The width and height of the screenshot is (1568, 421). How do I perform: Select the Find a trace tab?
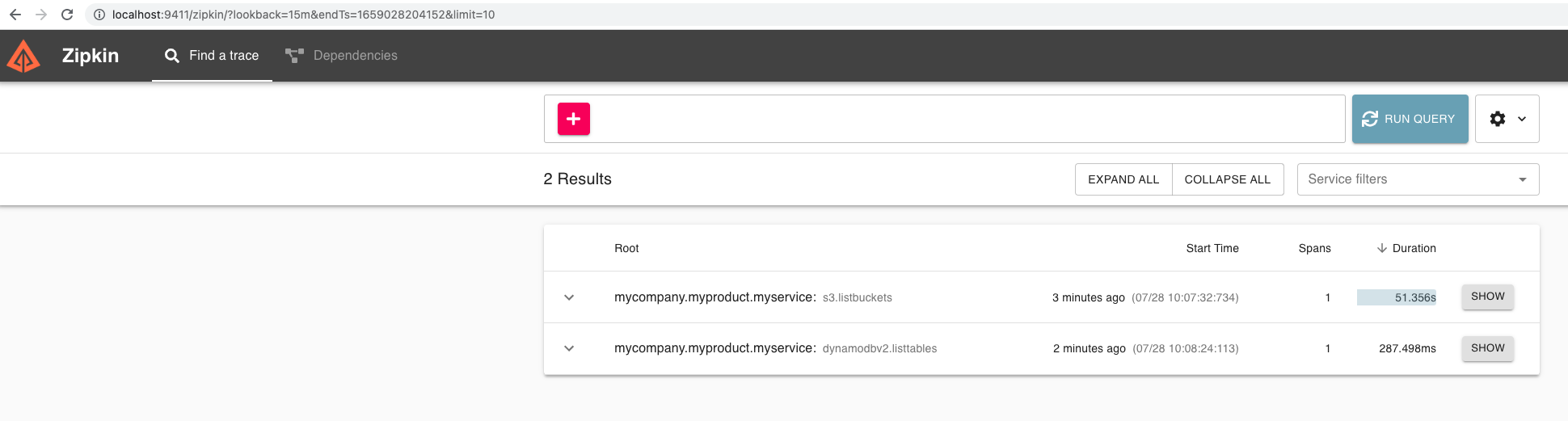pos(212,56)
